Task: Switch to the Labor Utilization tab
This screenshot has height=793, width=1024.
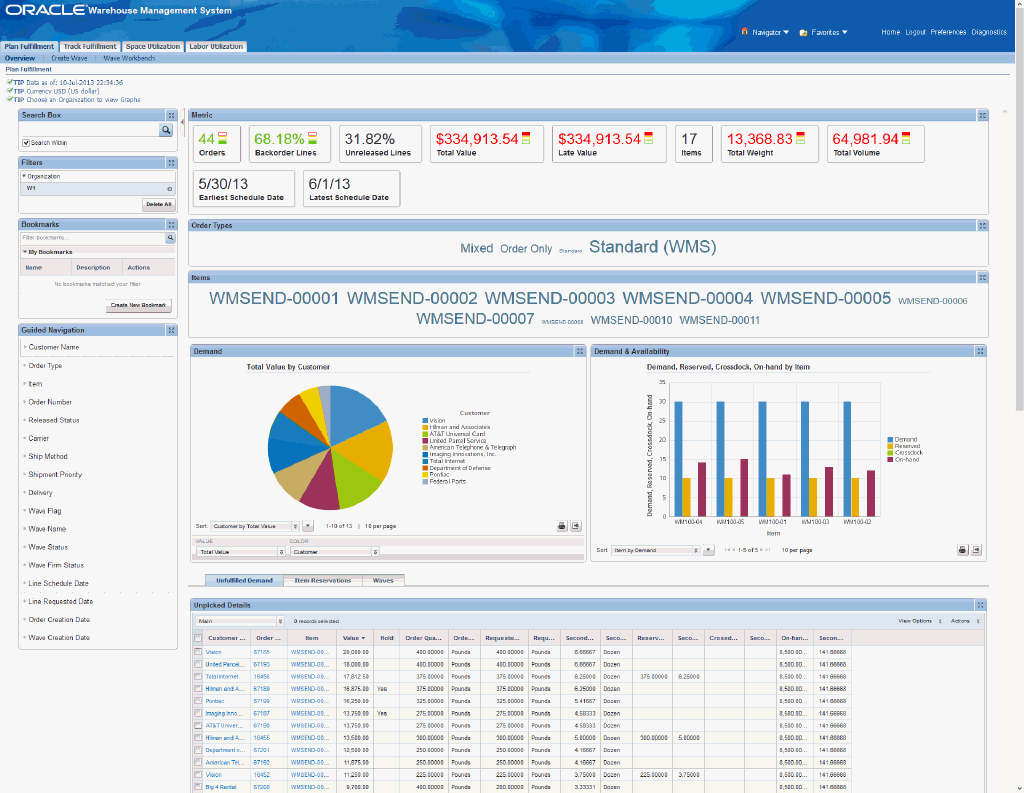Action: (x=216, y=46)
